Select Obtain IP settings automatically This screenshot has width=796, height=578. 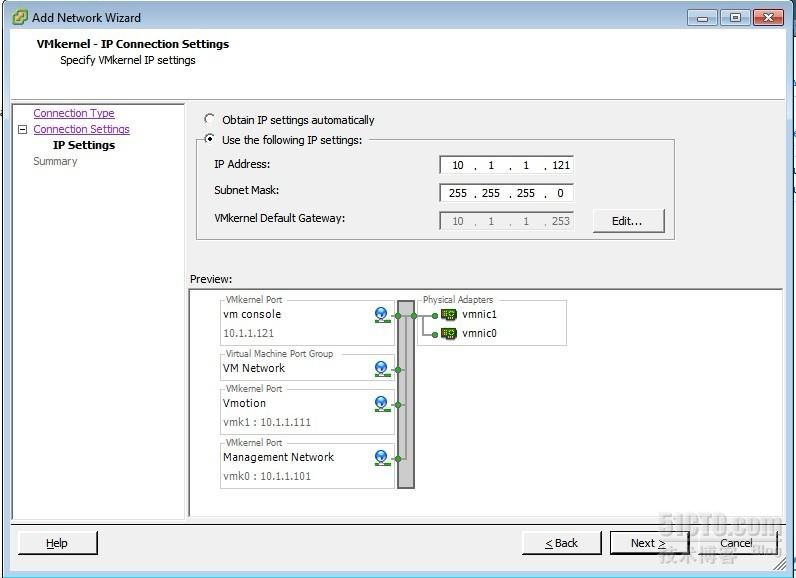pos(209,119)
